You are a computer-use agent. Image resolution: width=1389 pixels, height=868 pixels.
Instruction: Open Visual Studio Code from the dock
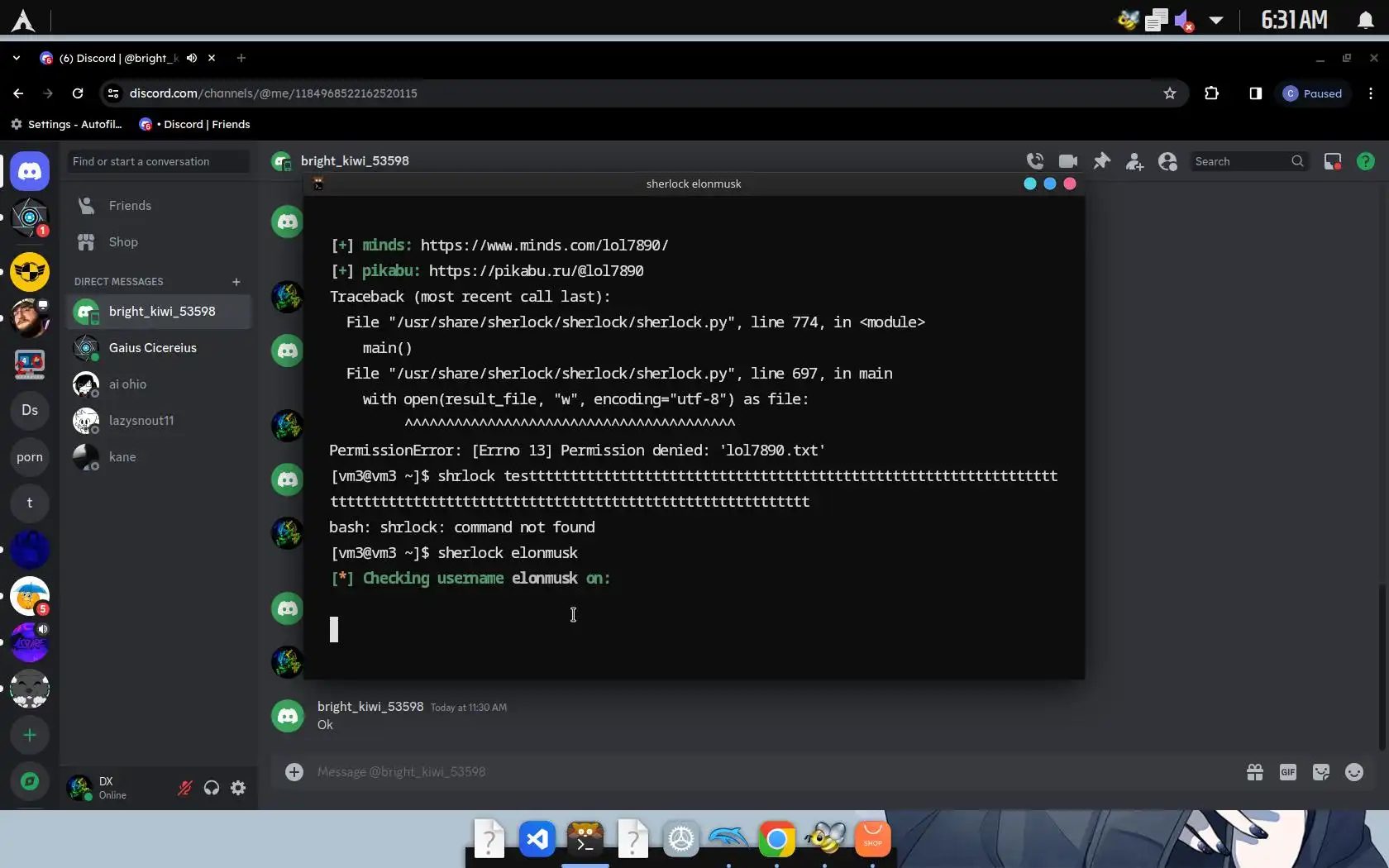537,840
